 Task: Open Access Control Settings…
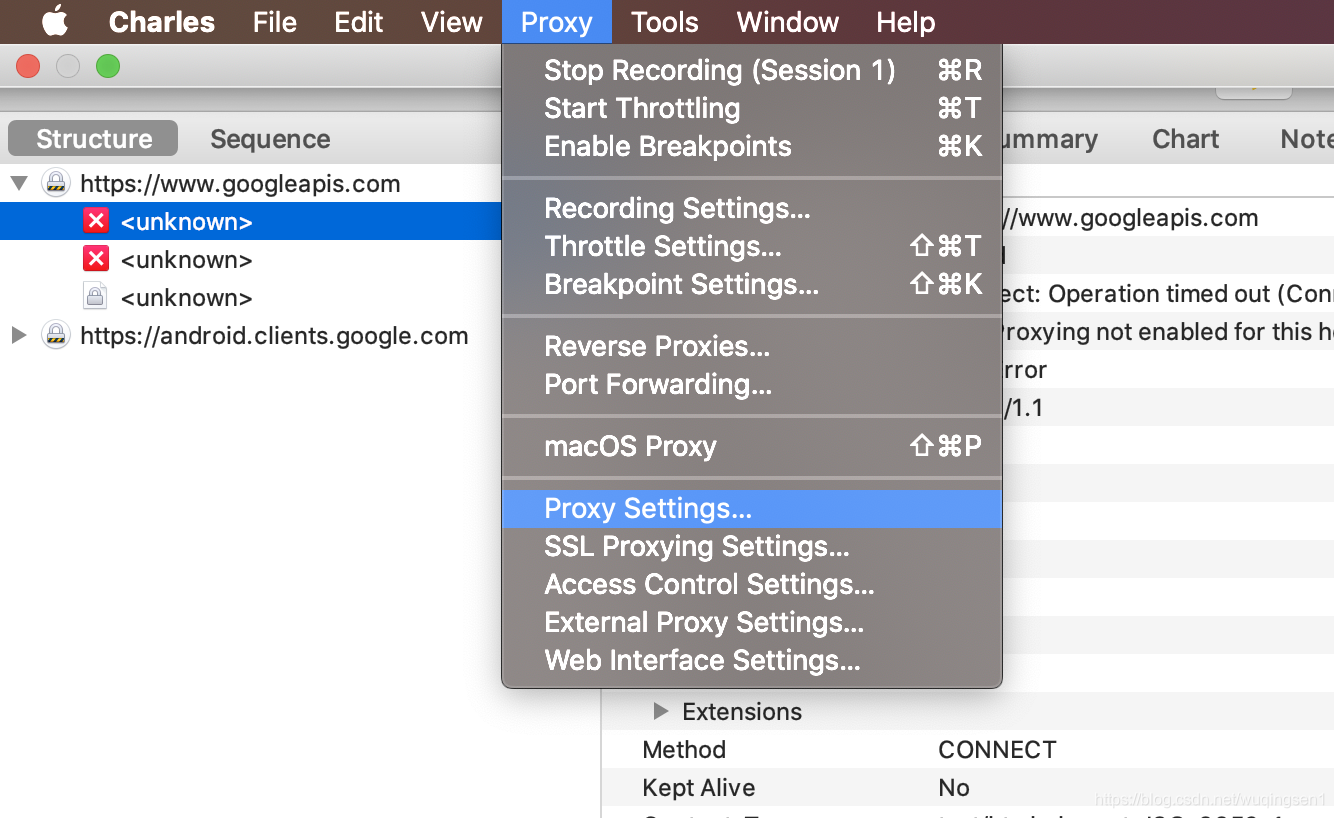752,584
